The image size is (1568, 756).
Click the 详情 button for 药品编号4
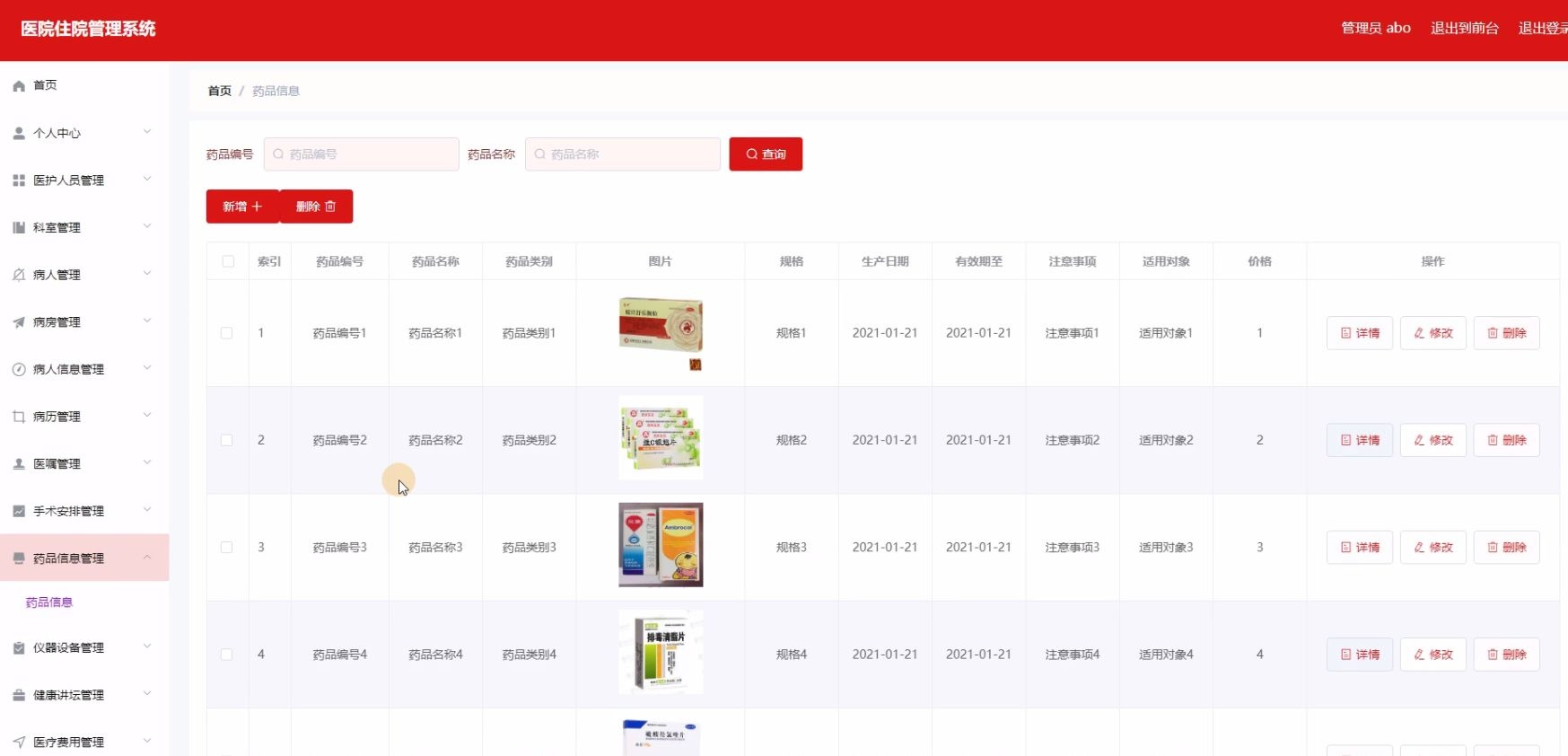pos(1360,655)
